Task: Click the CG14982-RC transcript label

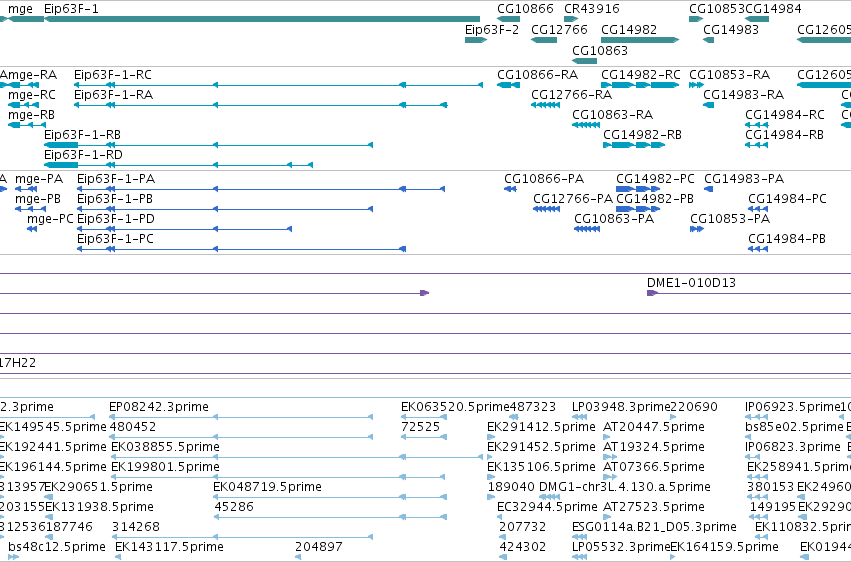Action: (641, 75)
